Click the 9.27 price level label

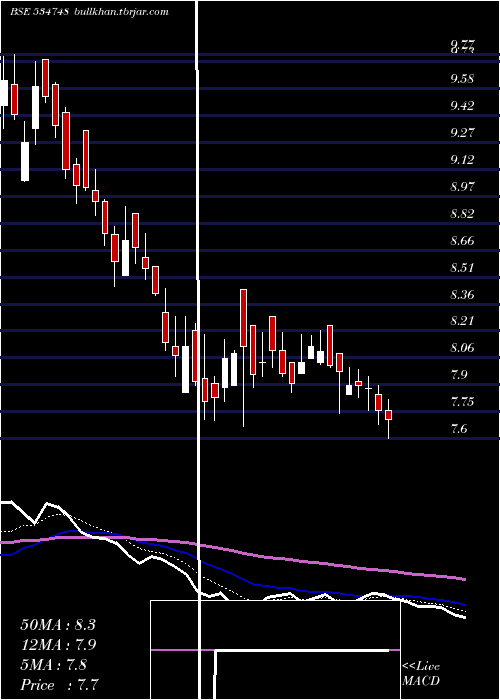tap(462, 133)
